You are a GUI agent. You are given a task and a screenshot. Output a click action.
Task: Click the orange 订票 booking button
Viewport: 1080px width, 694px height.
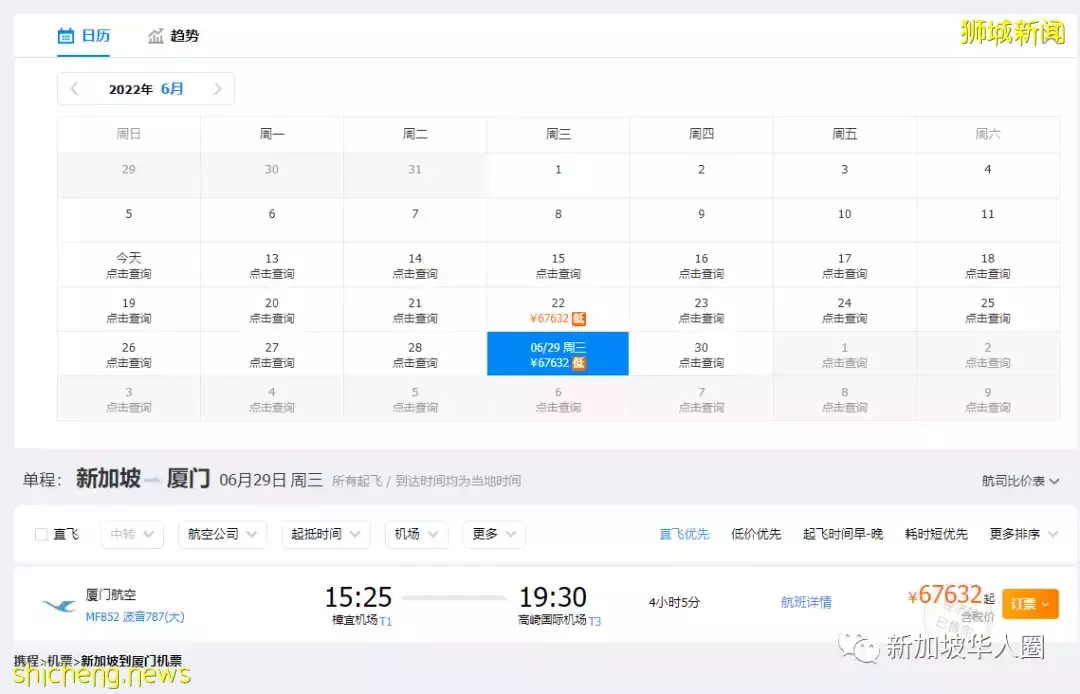coord(1030,603)
